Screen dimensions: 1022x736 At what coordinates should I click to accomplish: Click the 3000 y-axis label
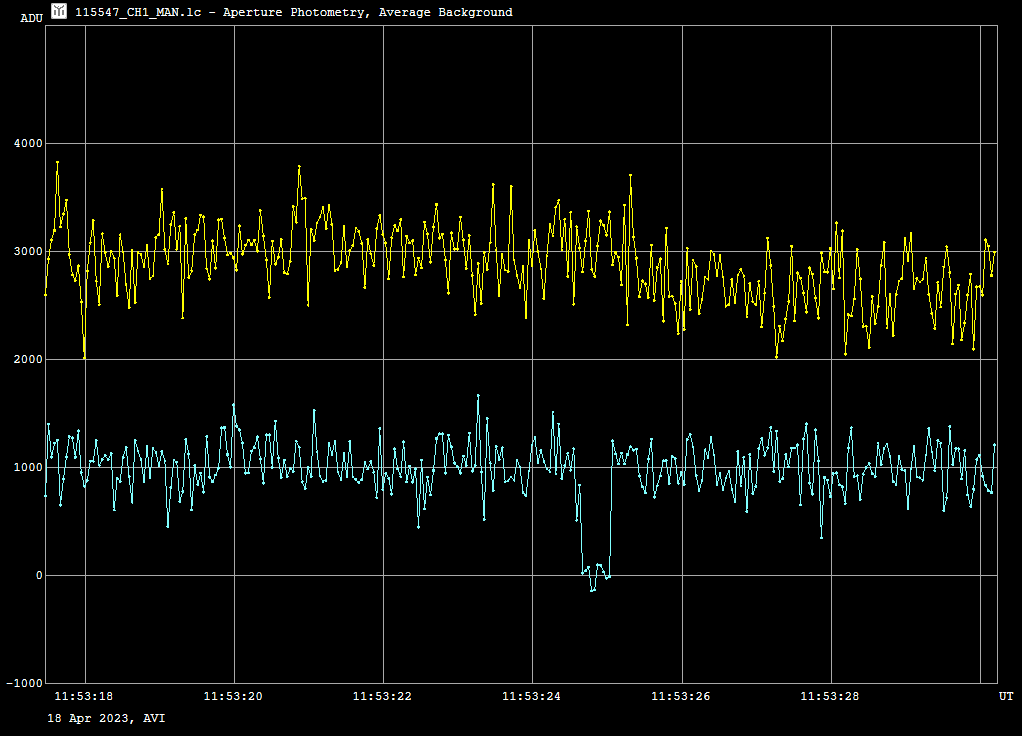(28, 252)
